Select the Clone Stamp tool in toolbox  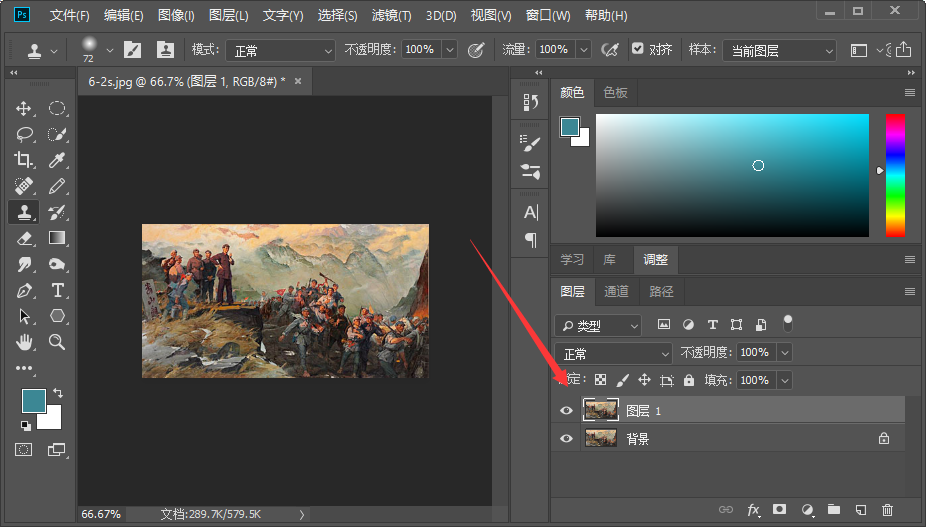pyautogui.click(x=24, y=212)
